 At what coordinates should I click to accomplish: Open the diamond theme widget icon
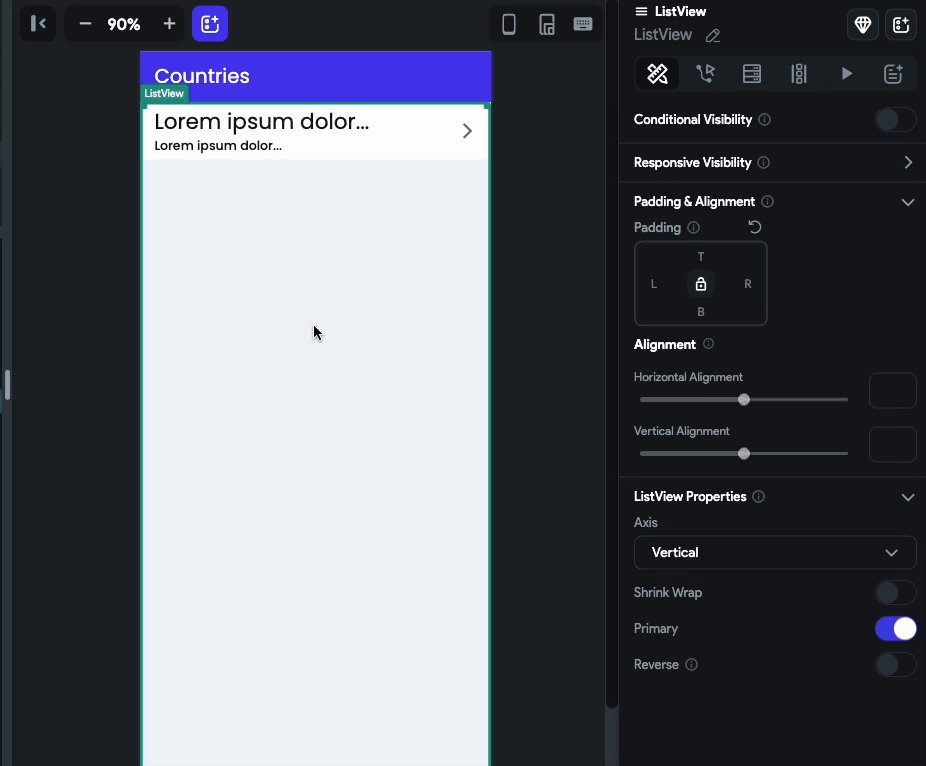click(863, 25)
